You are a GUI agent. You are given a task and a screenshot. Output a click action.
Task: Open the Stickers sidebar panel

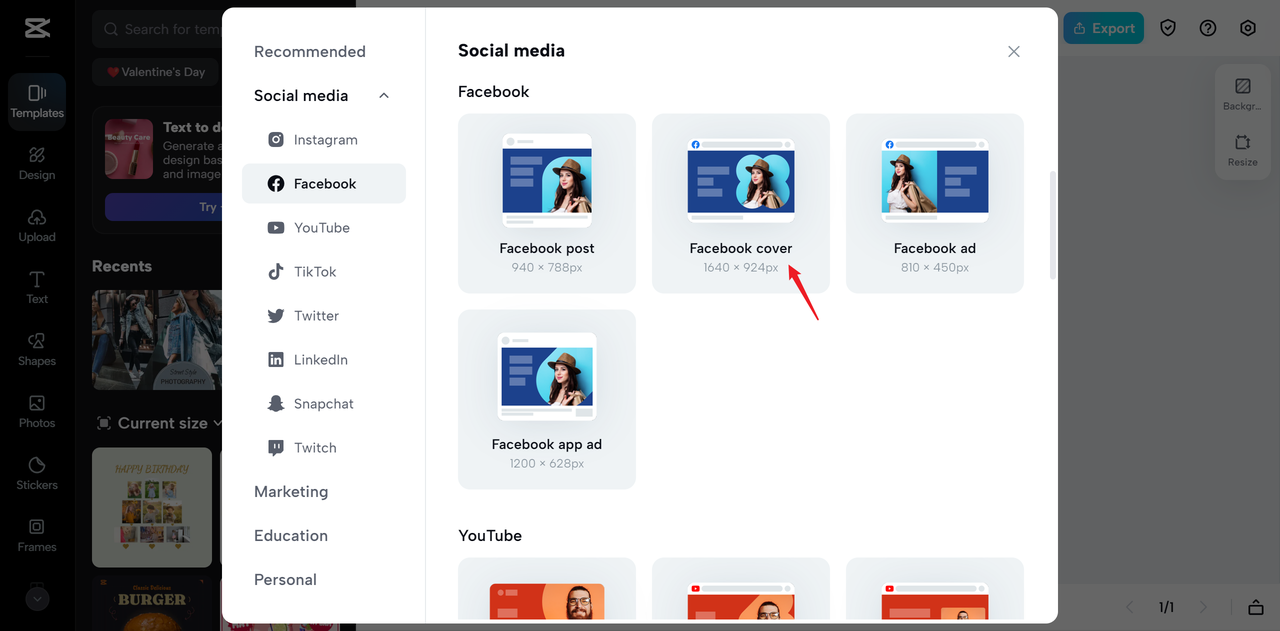[37, 473]
